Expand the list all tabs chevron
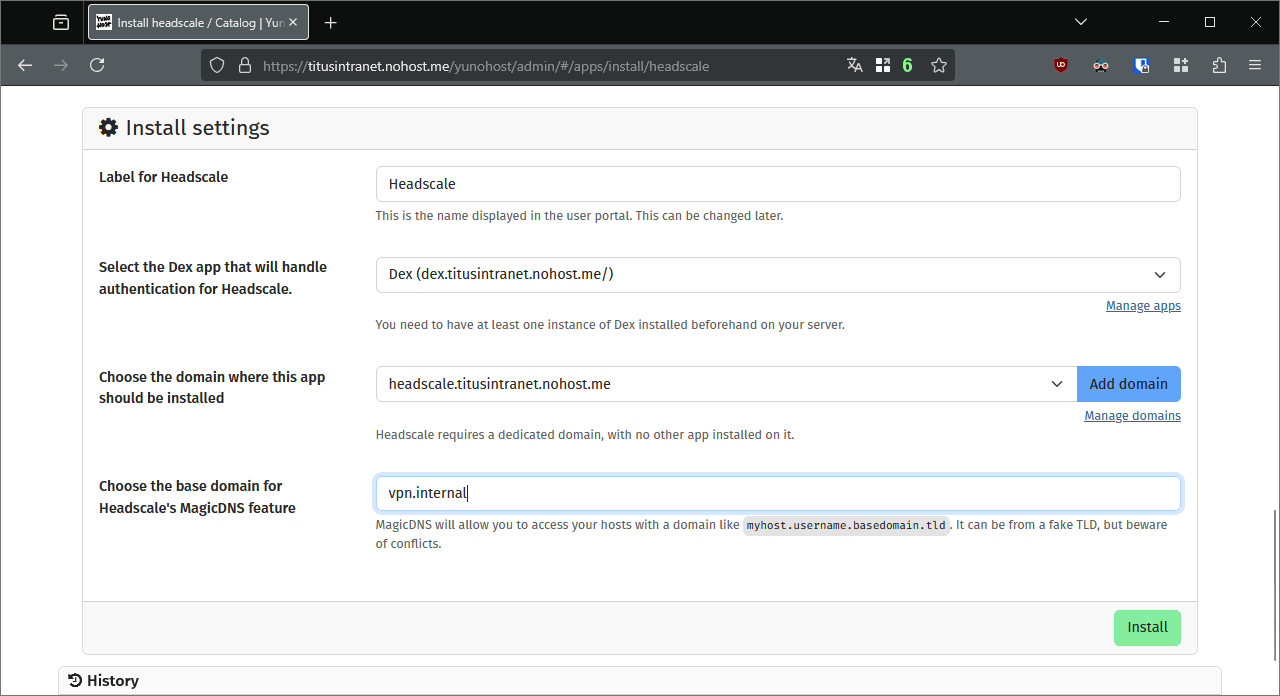 [1080, 22]
